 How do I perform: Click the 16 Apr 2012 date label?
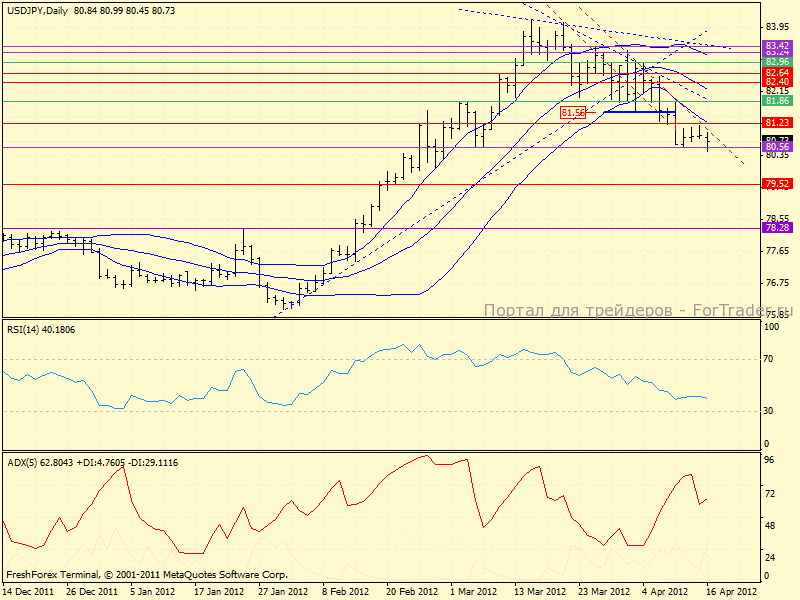click(735, 591)
